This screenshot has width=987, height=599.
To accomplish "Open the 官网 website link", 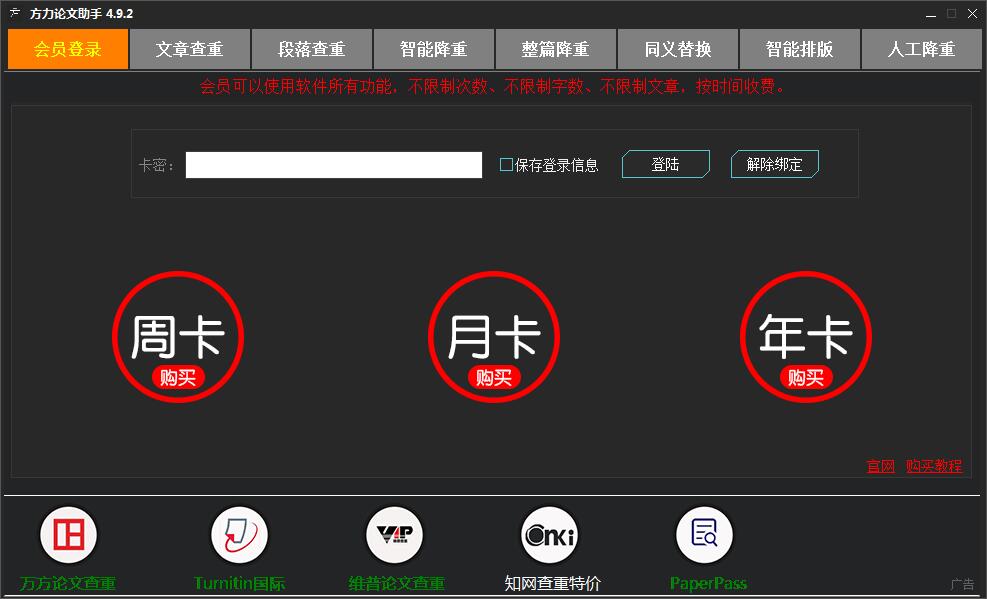I will point(879,465).
